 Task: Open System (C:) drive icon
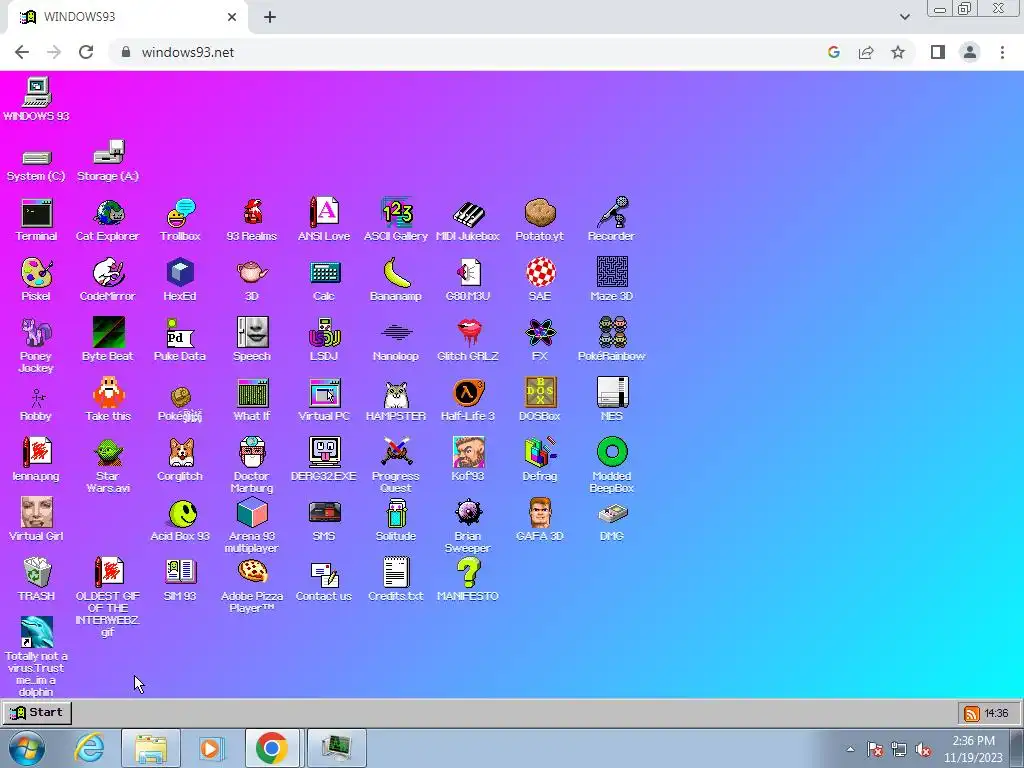click(x=37, y=157)
